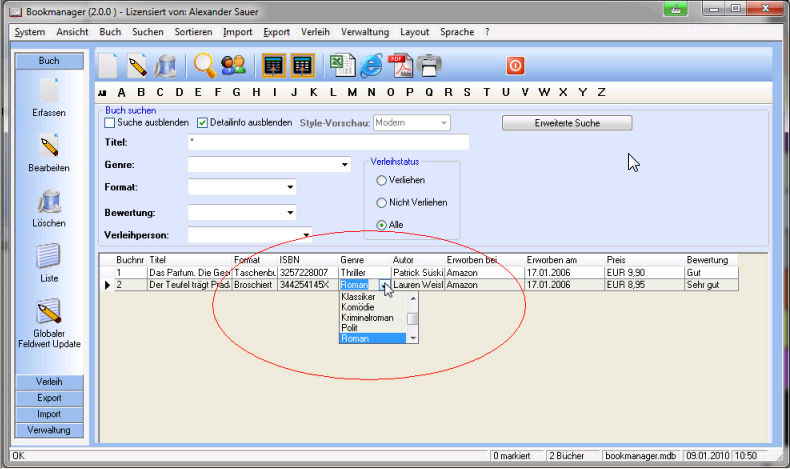Click the Löschen trash icon in sidebar
The height and width of the screenshot is (469, 790).
[x=48, y=204]
